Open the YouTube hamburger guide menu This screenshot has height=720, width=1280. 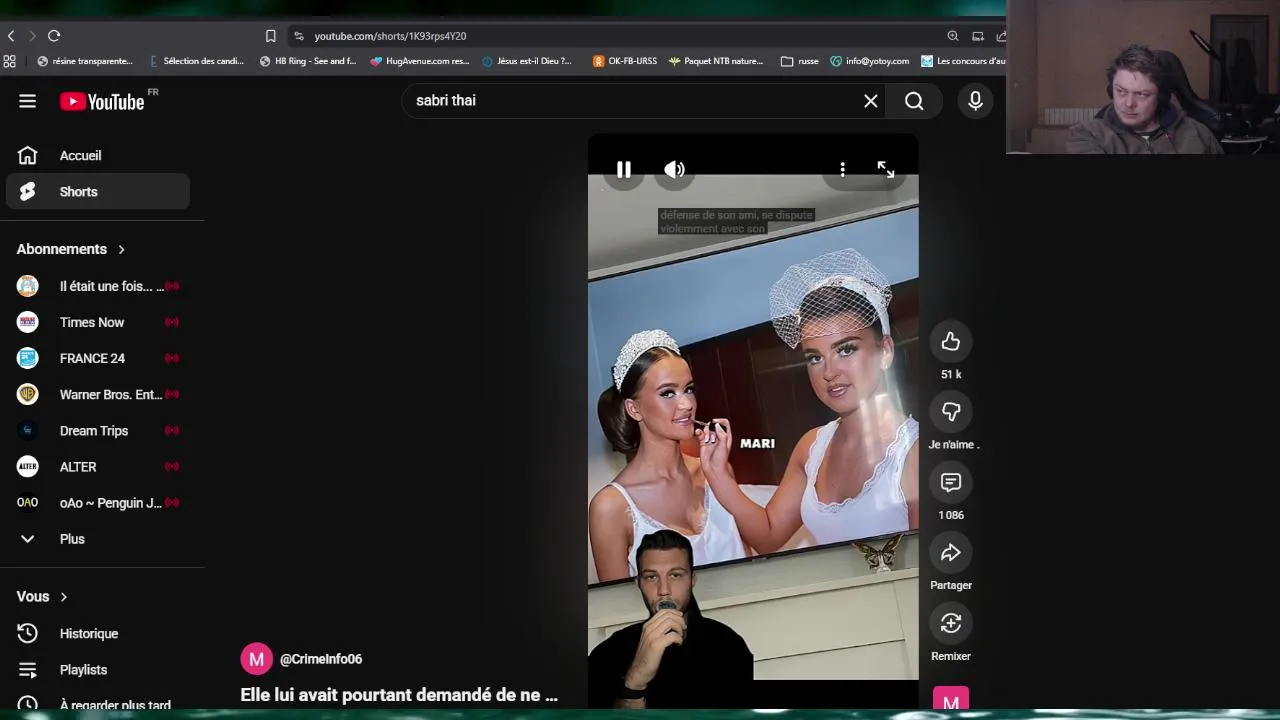click(27, 101)
